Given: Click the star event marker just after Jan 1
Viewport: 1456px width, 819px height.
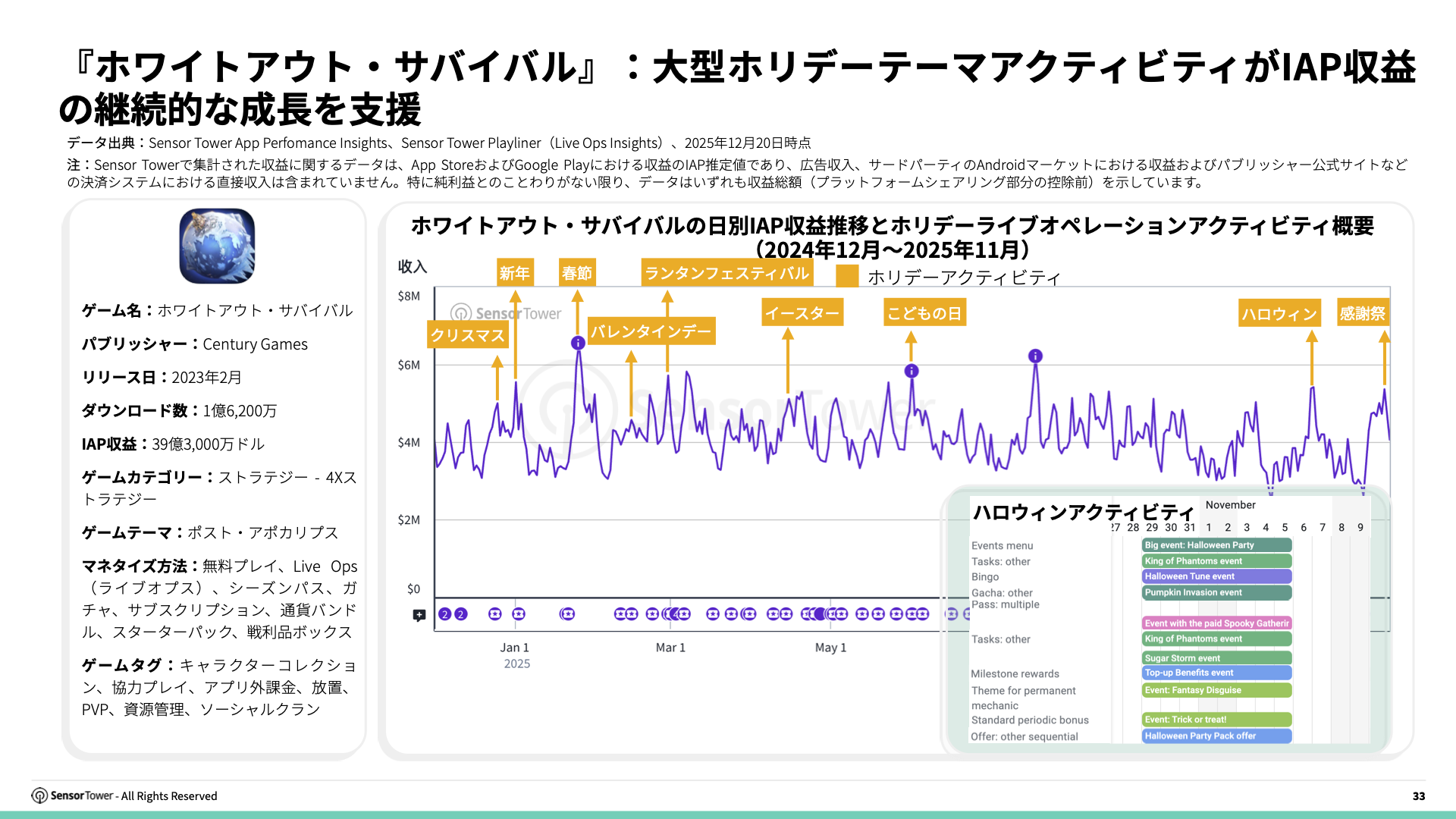Looking at the screenshot, I should (519, 614).
